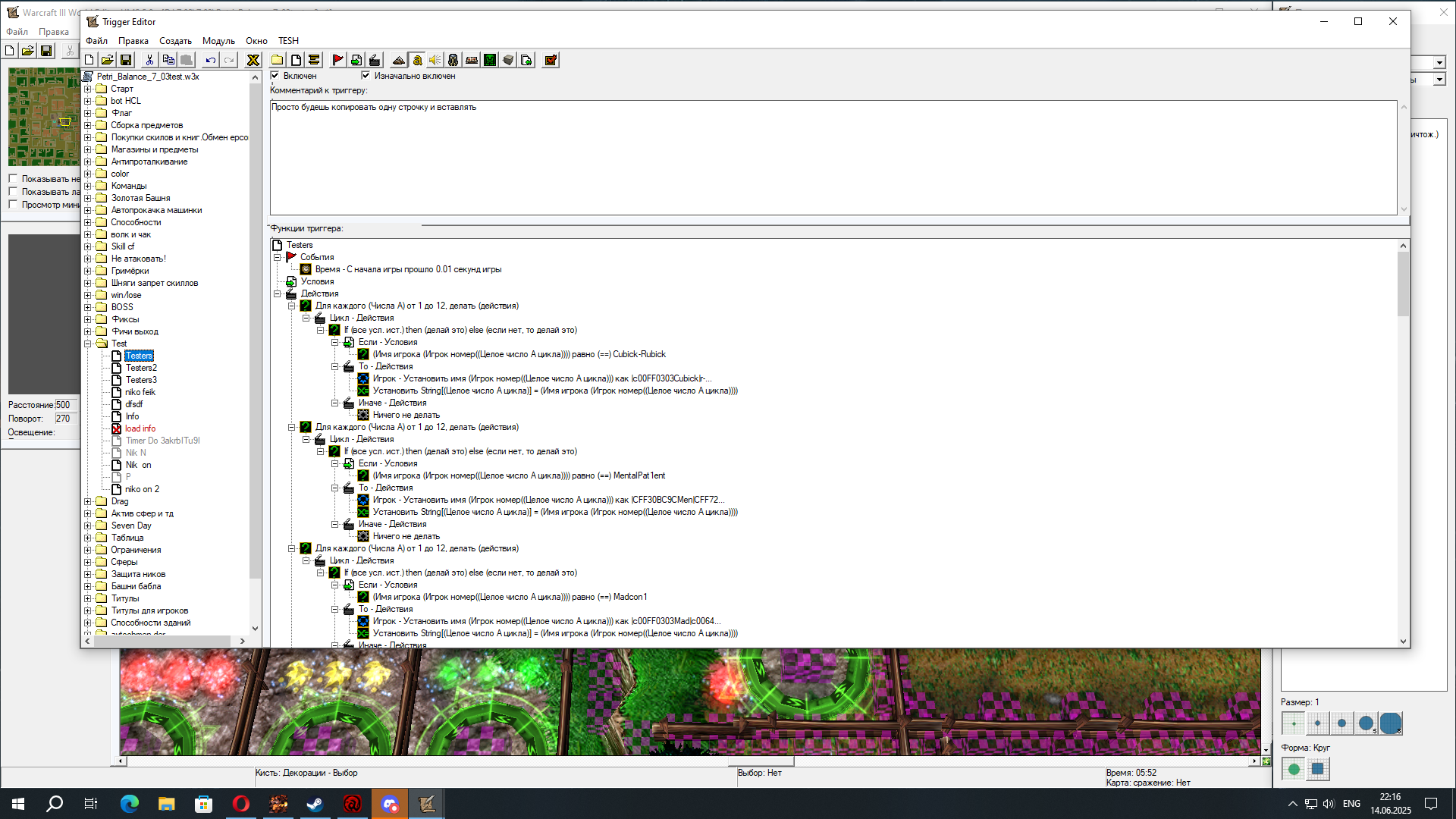Select 'Время - С начала игры прошло 0.01' event
Screen dimensions: 1456x819
408,269
